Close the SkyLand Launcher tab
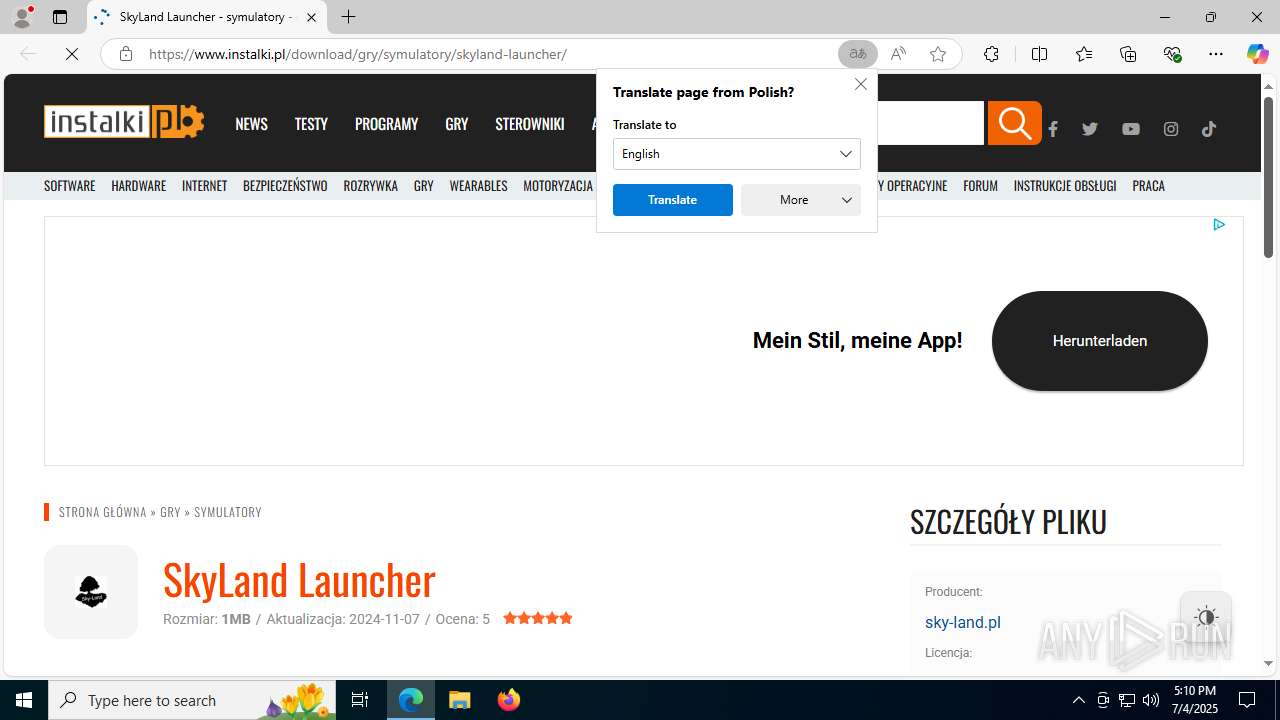This screenshot has height=720, width=1280. point(311,17)
